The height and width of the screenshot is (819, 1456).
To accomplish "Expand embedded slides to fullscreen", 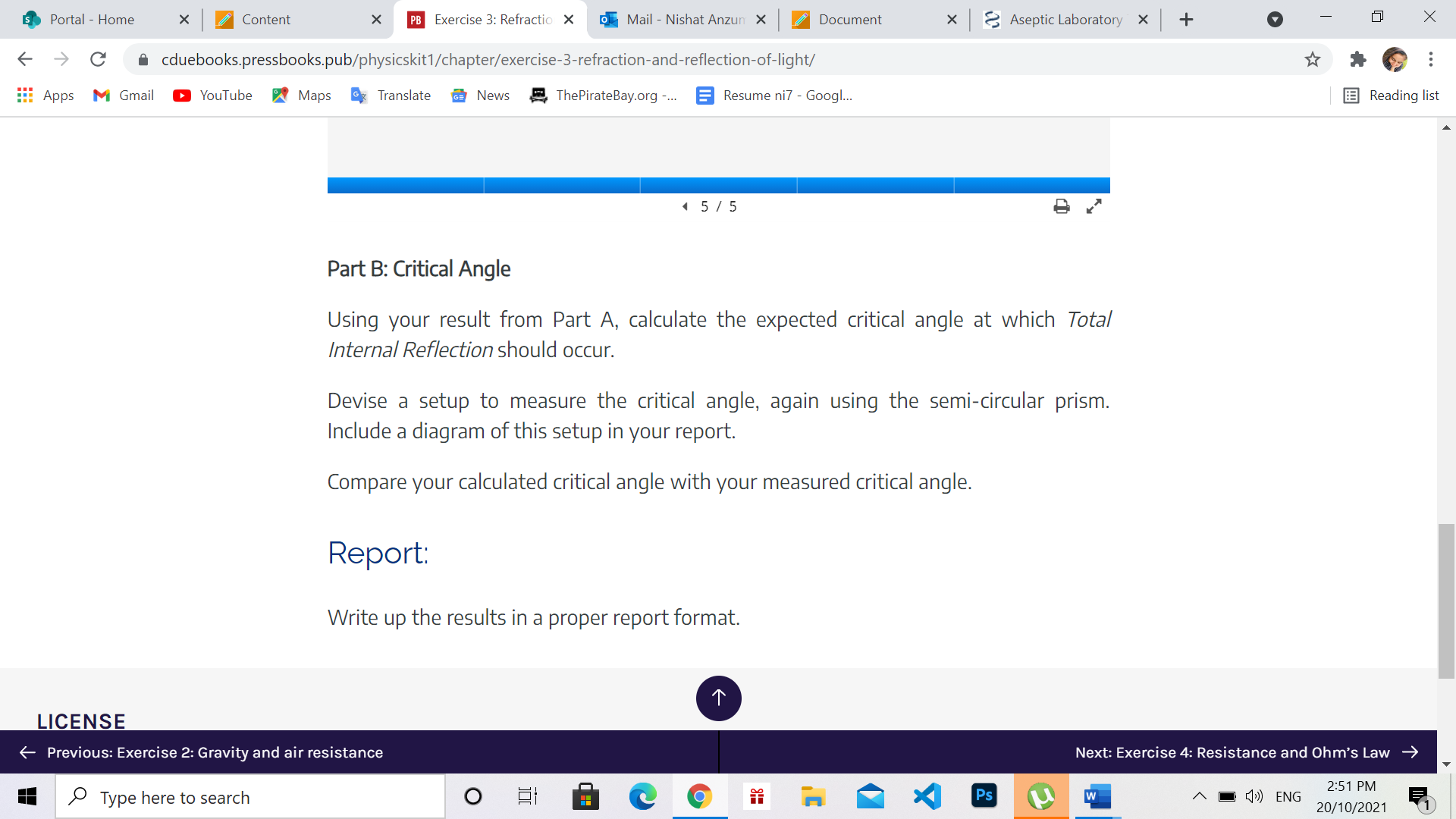I will 1094,206.
